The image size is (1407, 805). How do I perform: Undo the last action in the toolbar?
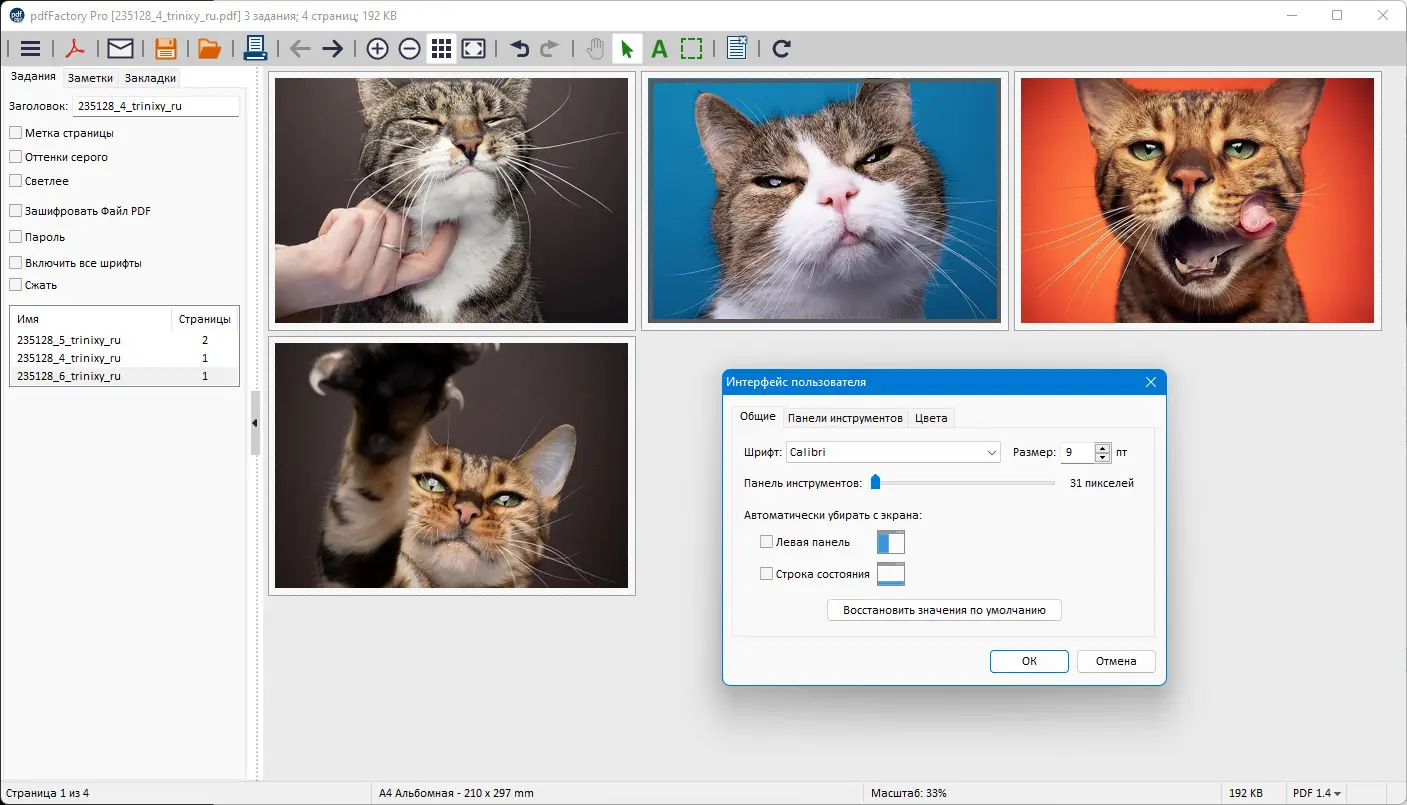pos(519,48)
